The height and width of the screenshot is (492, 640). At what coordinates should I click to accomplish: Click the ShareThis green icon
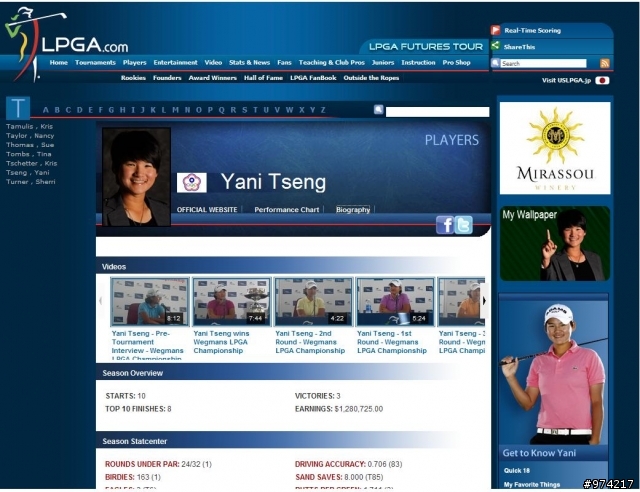point(496,46)
